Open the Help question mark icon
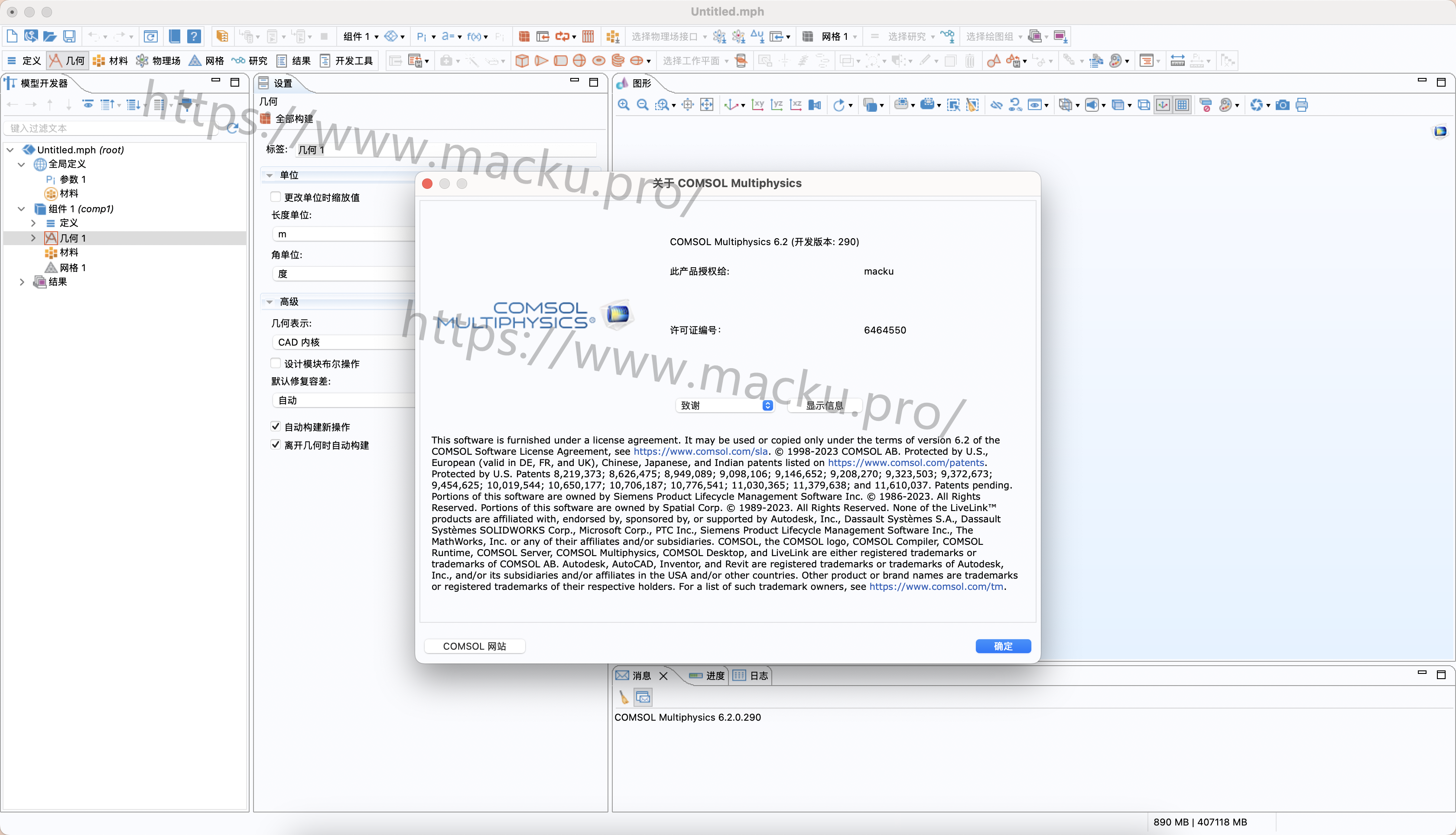Image resolution: width=1456 pixels, height=835 pixels. click(x=195, y=36)
